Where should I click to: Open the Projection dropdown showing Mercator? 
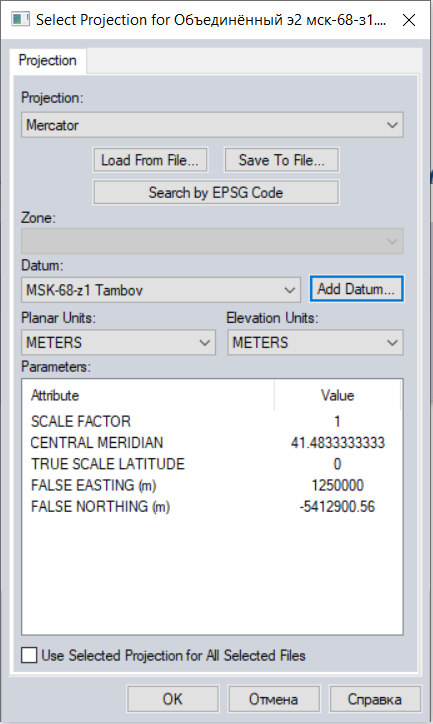[x=212, y=125]
